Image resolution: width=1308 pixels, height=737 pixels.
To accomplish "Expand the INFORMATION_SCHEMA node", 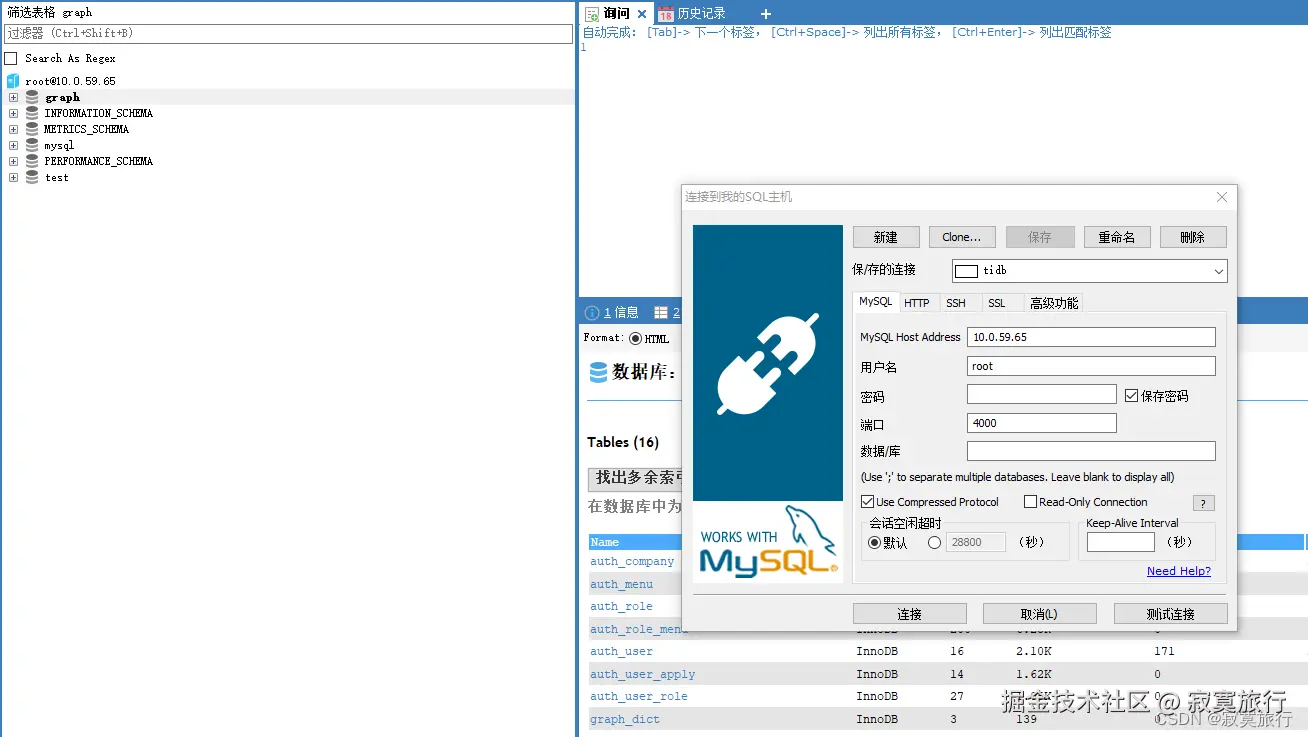I will tap(13, 113).
